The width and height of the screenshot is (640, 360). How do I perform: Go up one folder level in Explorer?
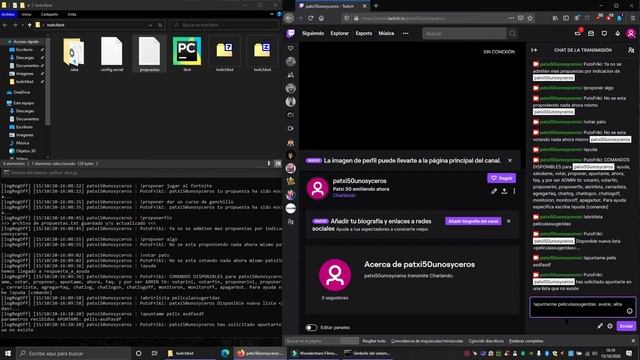click(29, 25)
